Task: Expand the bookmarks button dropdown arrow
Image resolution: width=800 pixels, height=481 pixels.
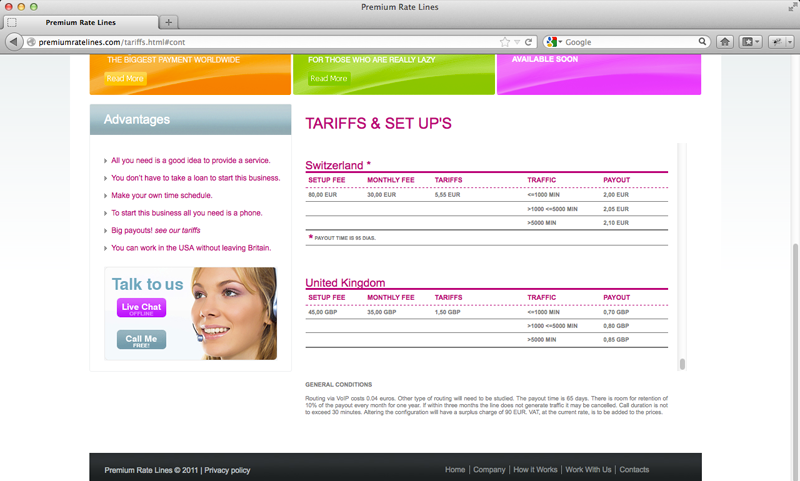Action: coord(758,42)
